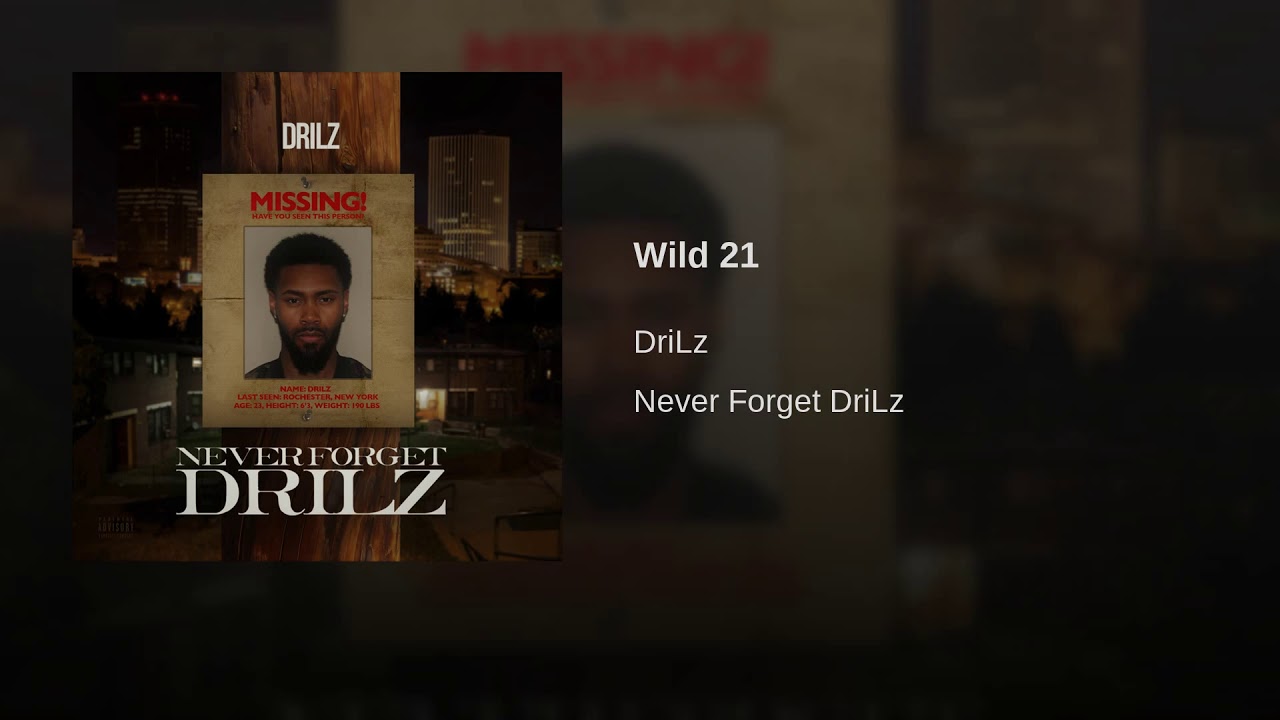The width and height of the screenshot is (1280, 720).
Task: Open the Never Forget DriLz album title
Action: tap(769, 401)
